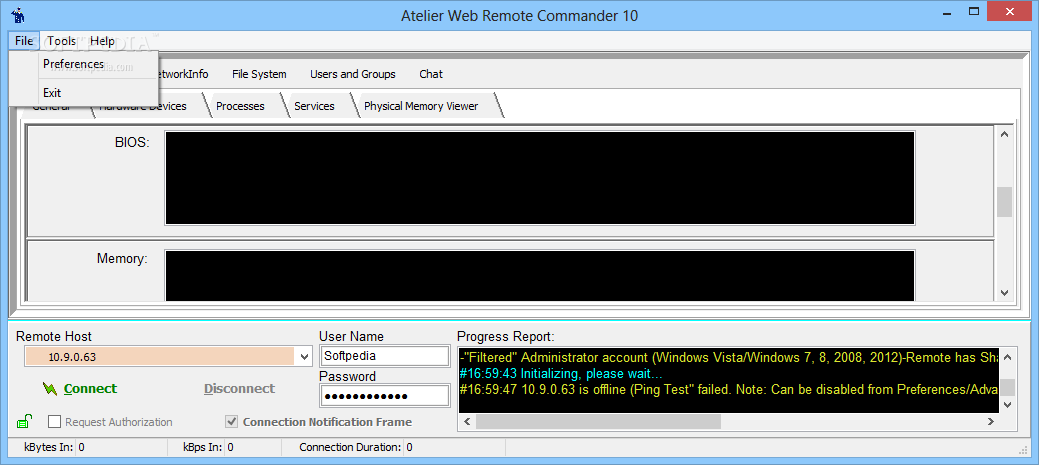Toggle Request Authorization checkbox
Viewport: 1039px width, 465px height.
[x=54, y=421]
